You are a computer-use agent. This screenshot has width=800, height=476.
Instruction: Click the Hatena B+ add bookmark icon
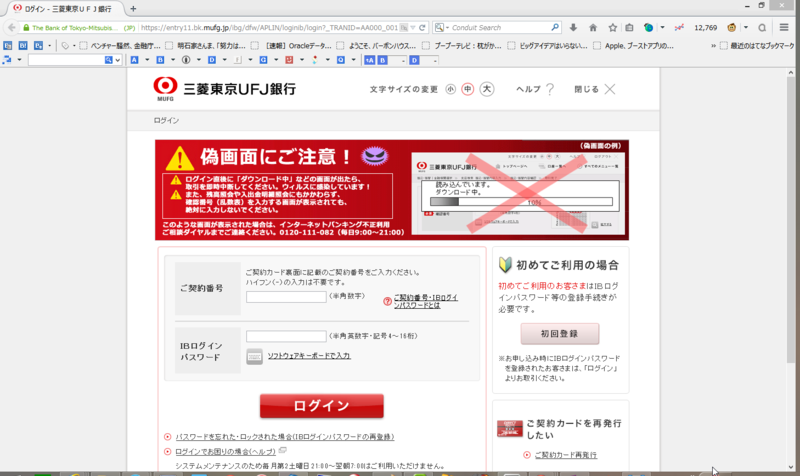click(x=38, y=45)
